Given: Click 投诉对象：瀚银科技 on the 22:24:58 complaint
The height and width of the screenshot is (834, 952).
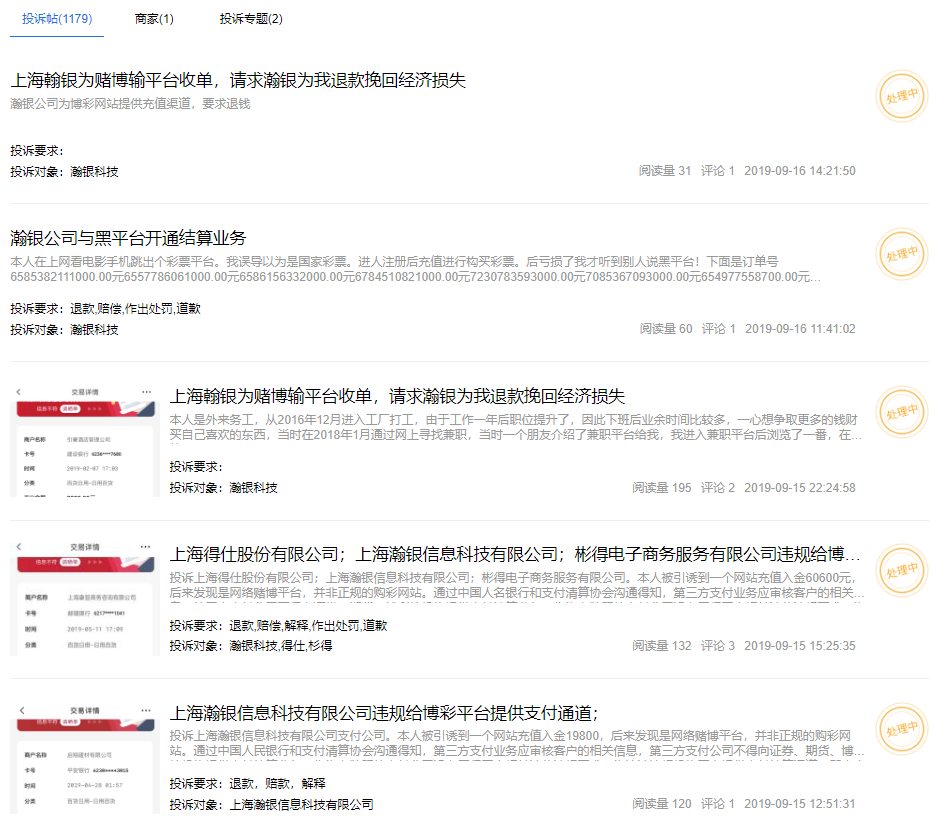Looking at the screenshot, I should pyautogui.click(x=223, y=487).
